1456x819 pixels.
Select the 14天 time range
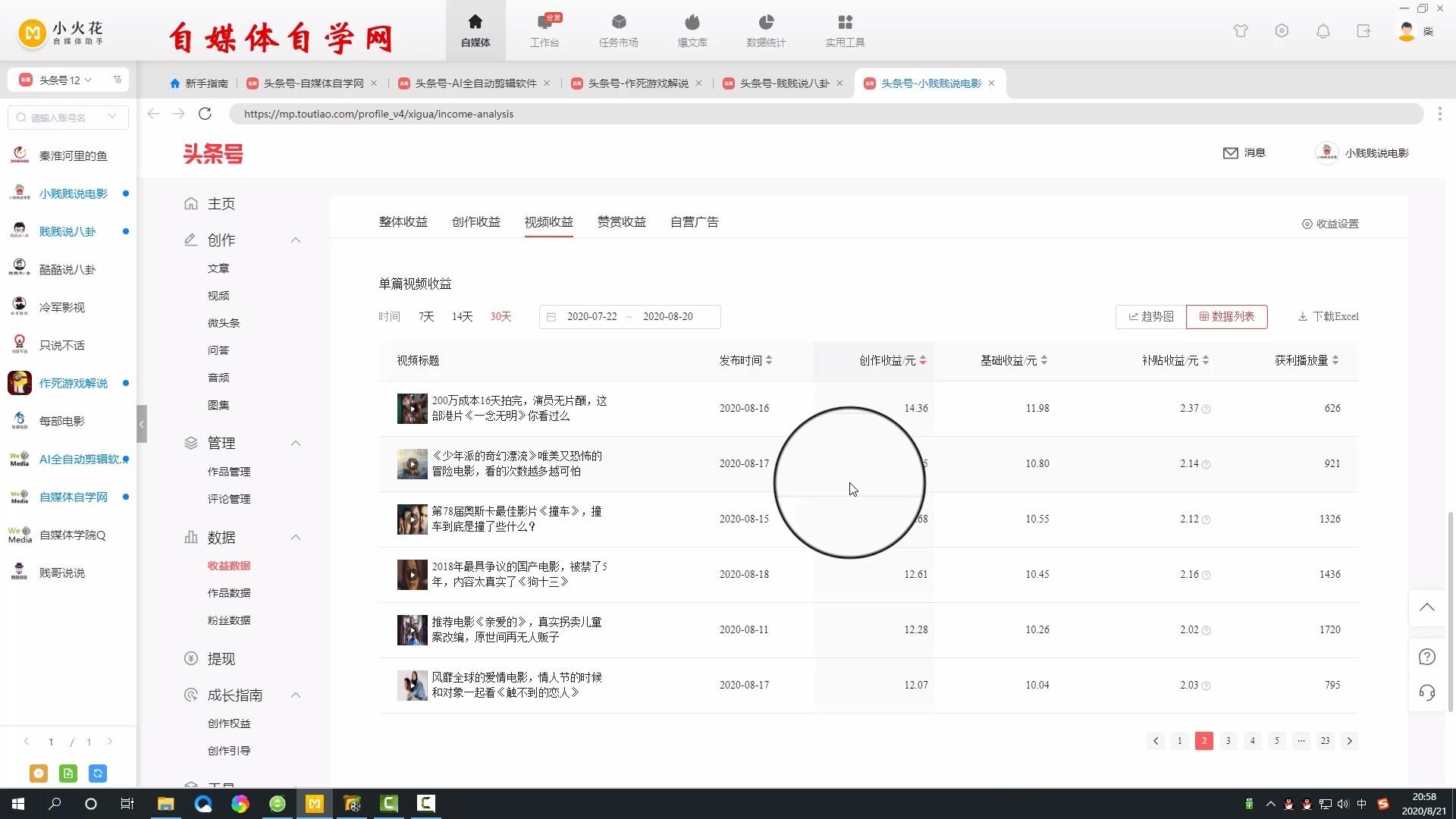coord(462,316)
